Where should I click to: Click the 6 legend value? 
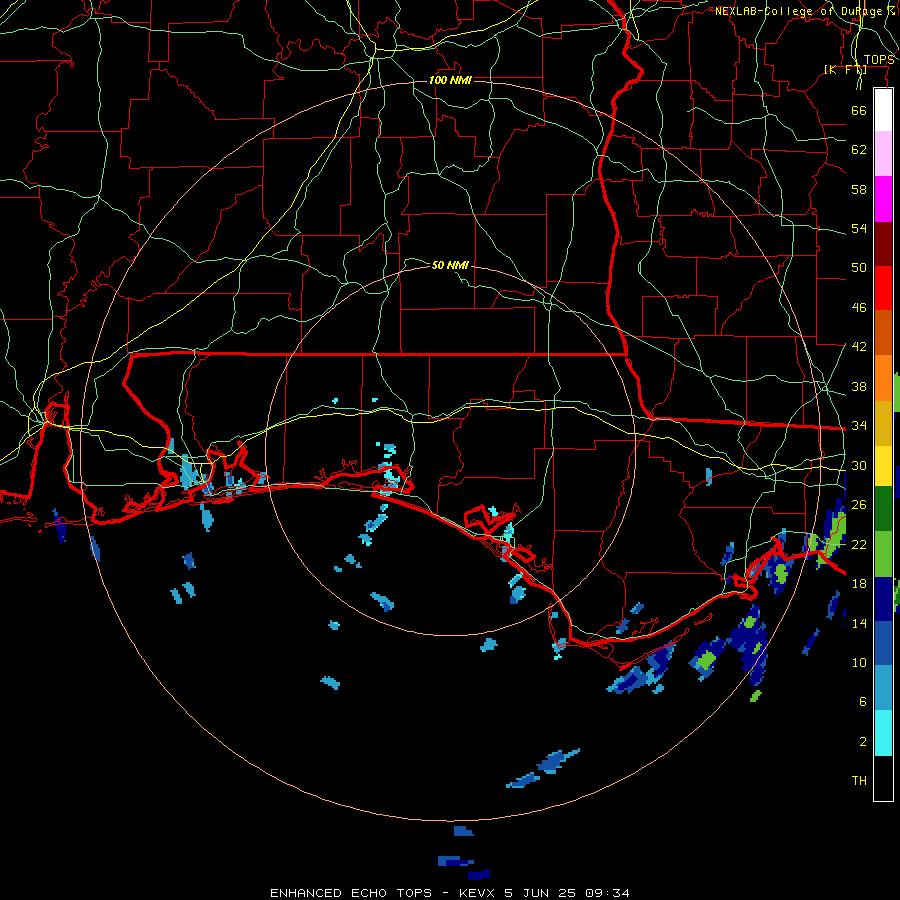coord(863,702)
